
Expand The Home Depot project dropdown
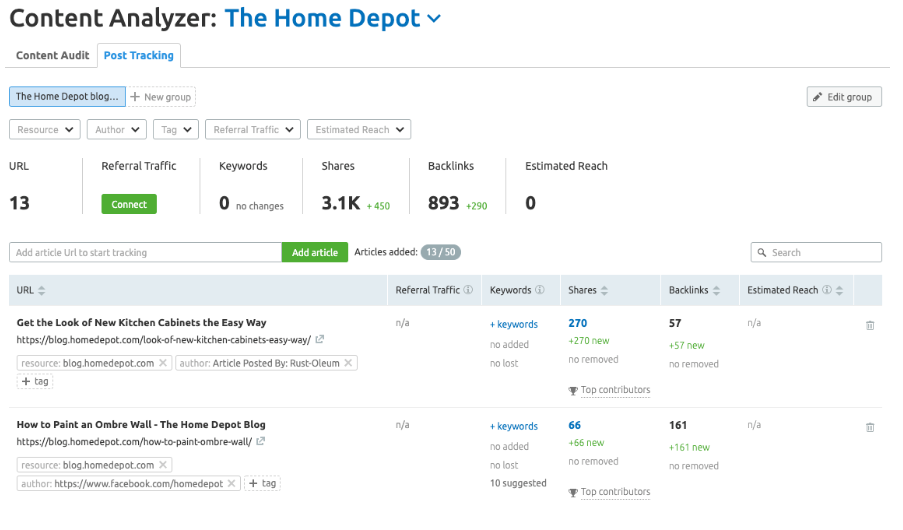pos(433,18)
